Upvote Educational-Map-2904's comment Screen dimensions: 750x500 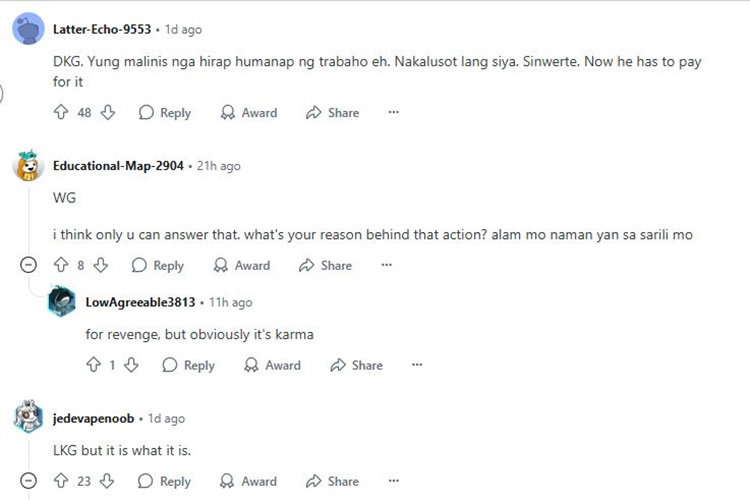[60, 265]
